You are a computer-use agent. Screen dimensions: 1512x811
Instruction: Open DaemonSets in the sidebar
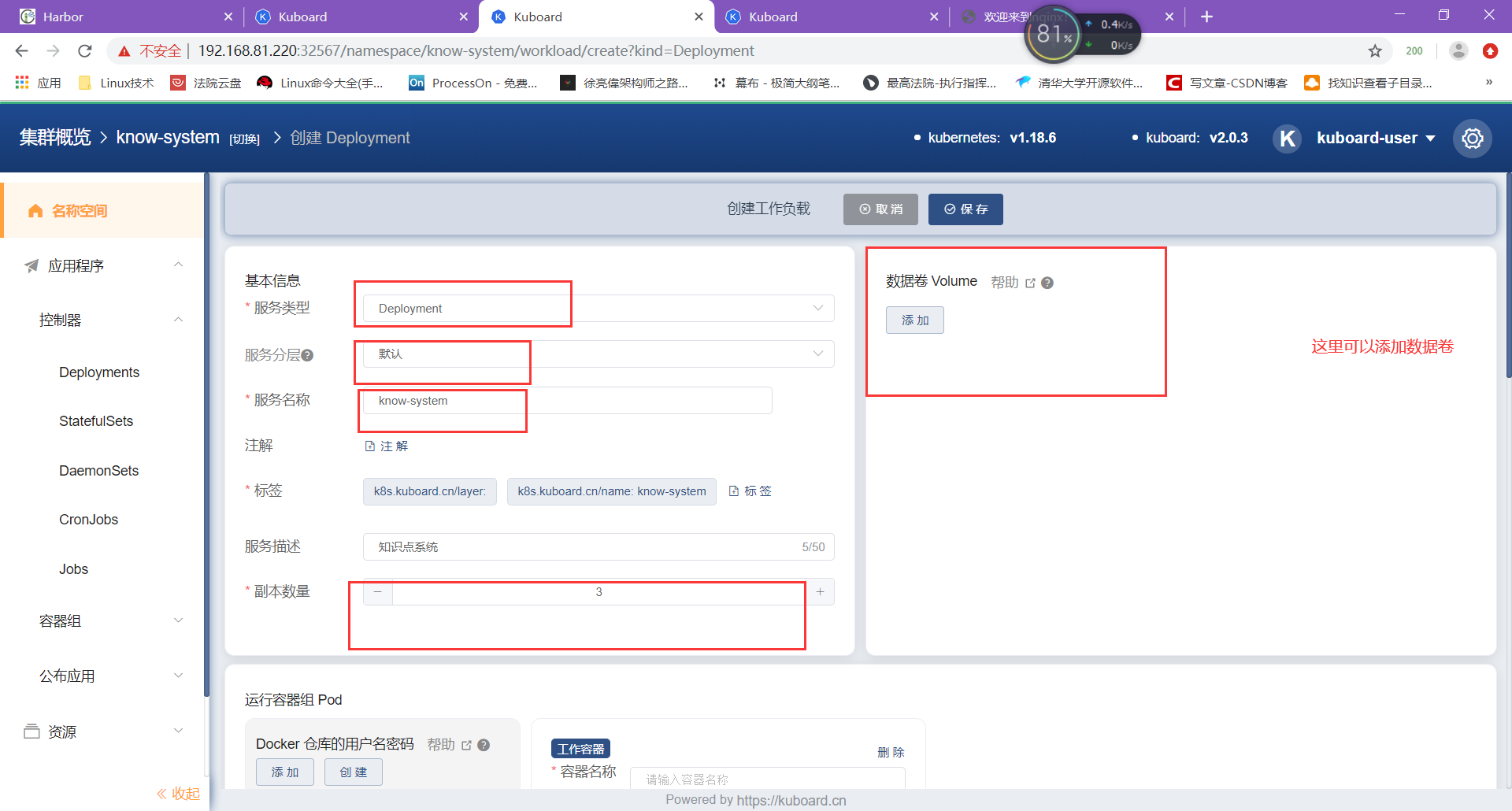coord(98,471)
